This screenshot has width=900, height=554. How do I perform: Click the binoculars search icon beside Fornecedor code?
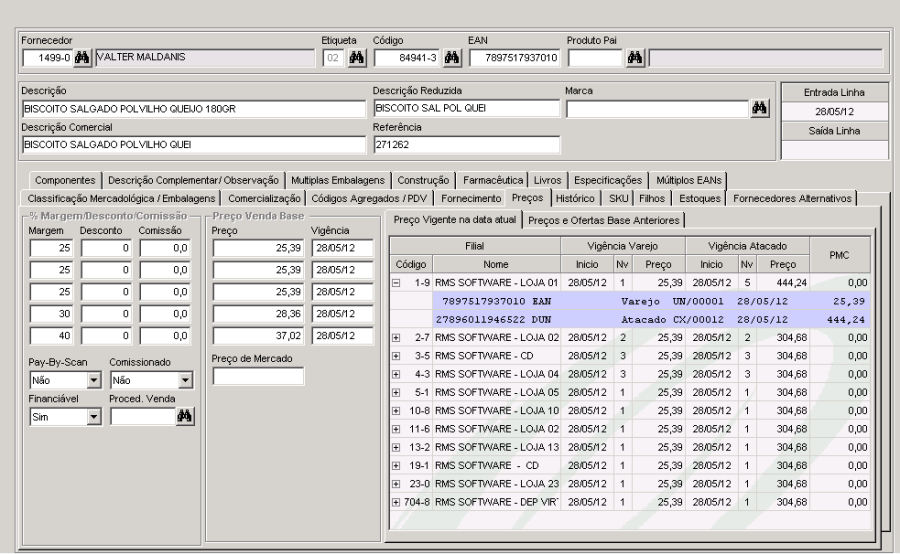coord(81,57)
